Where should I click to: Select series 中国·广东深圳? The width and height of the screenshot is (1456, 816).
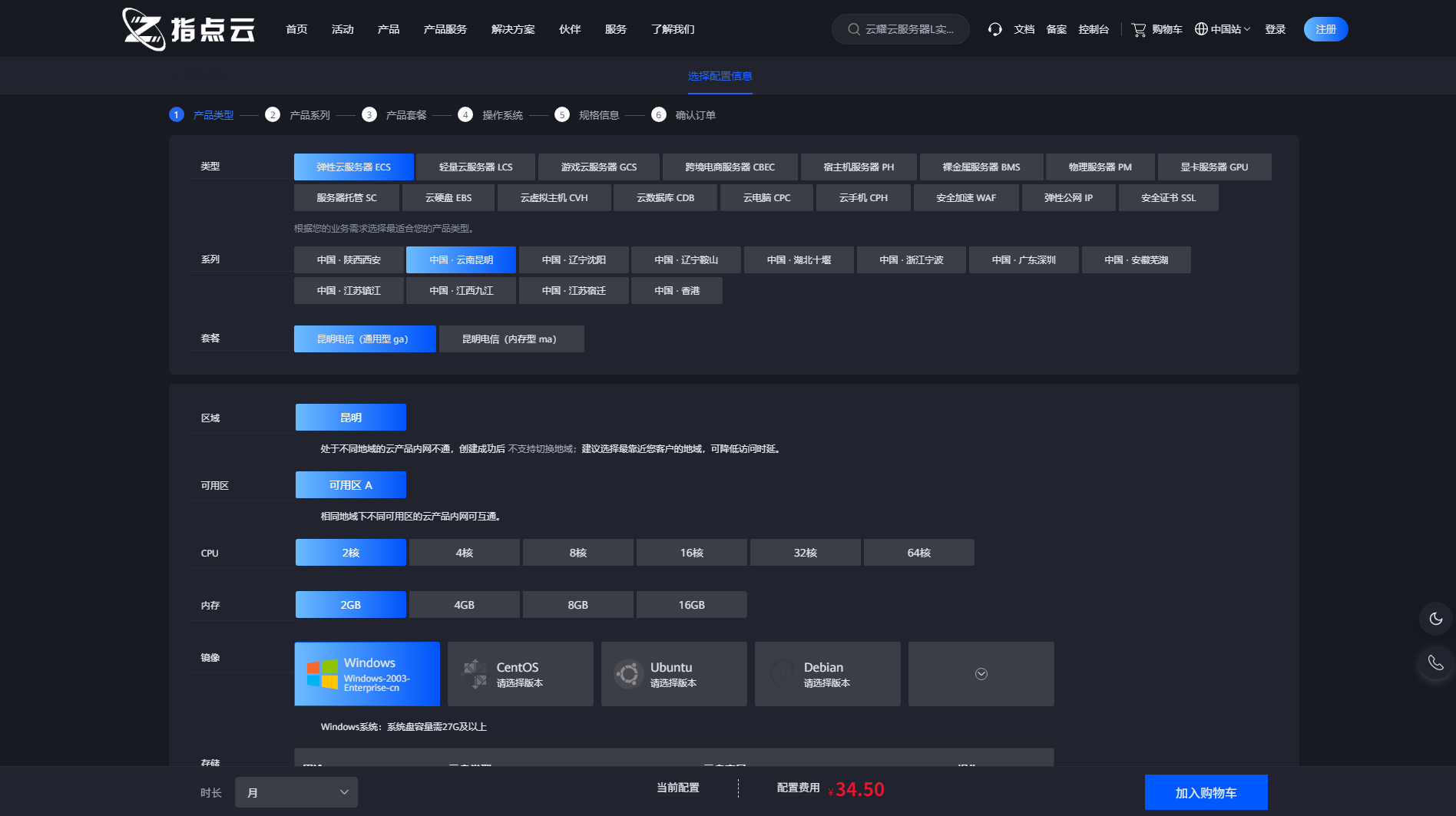[x=1024, y=259]
